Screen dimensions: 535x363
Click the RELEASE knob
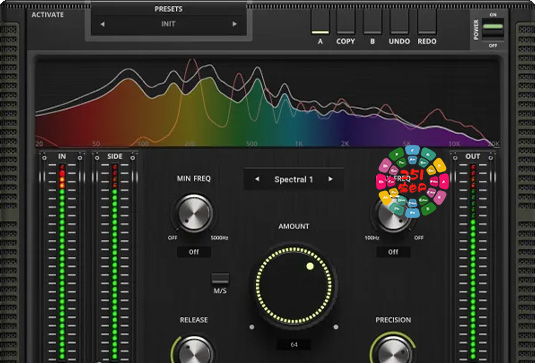tap(194, 351)
